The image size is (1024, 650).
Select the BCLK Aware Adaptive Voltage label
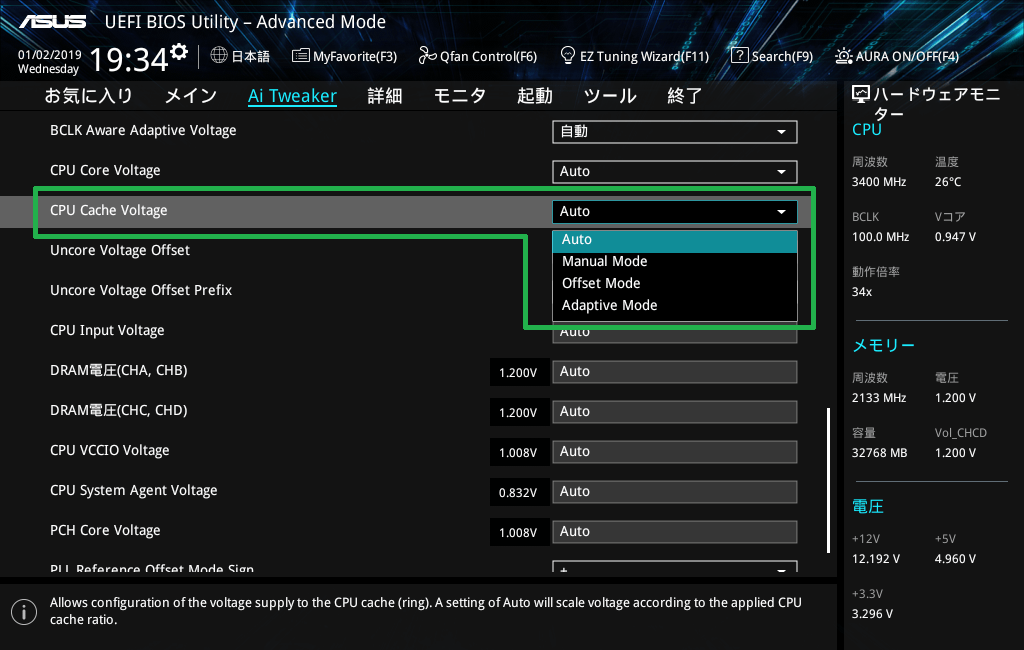pos(143,131)
